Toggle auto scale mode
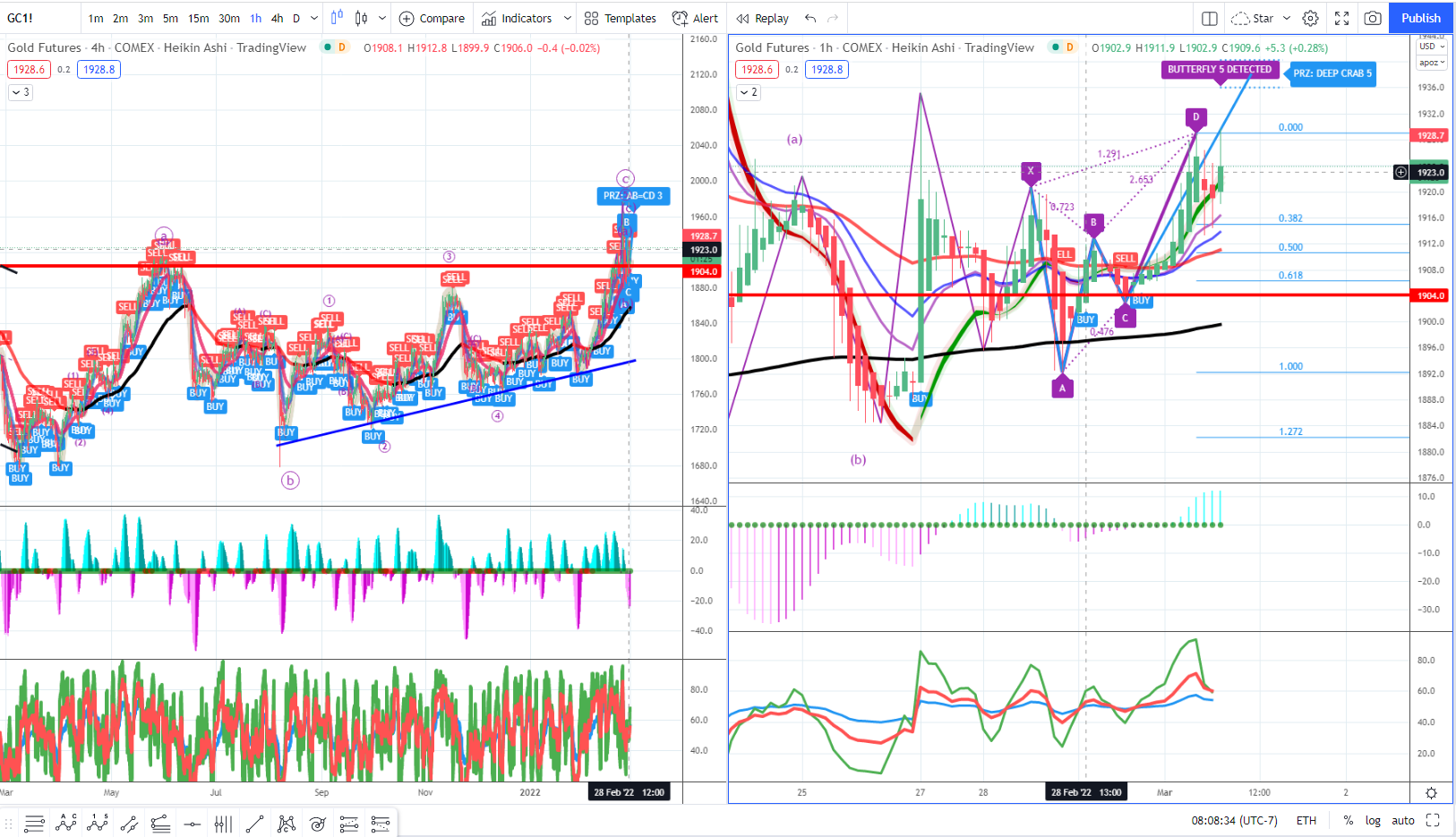 (x=1403, y=820)
